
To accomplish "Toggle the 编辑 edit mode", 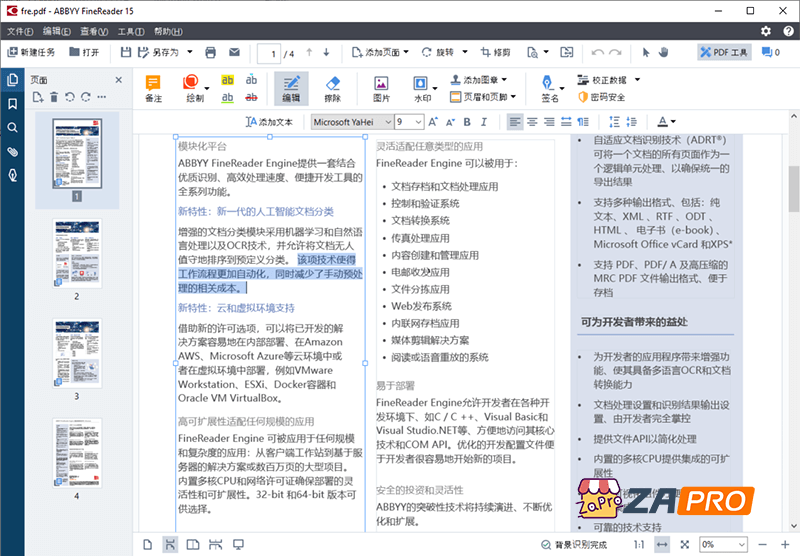I will [x=290, y=88].
